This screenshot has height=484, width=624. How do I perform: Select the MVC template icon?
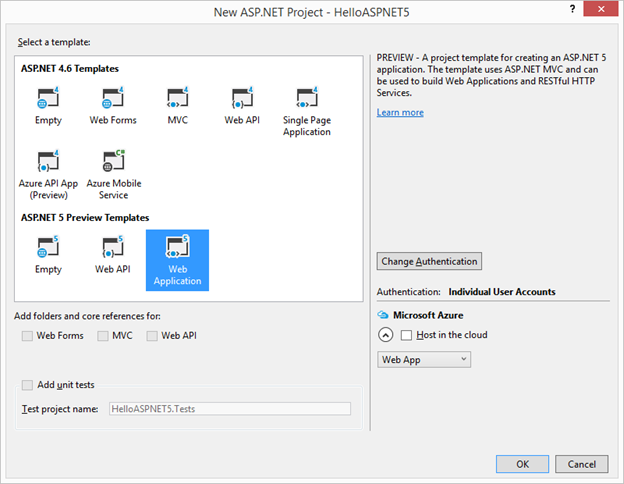(x=177, y=98)
